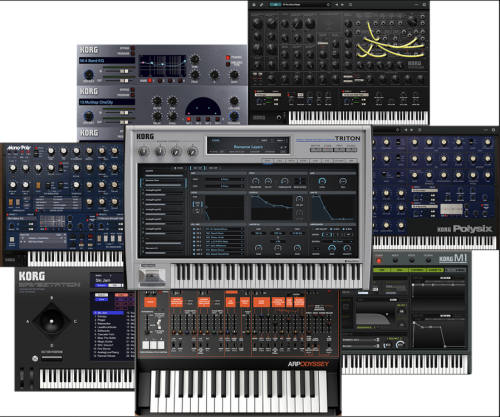This screenshot has width=500, height=417.
Task: Click first white square button on ARP Odyssey
Action: pos(146,345)
